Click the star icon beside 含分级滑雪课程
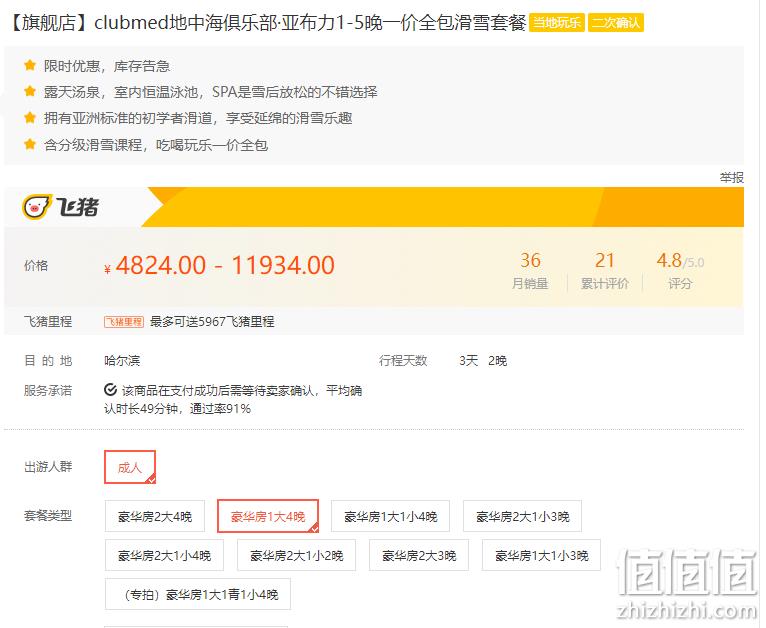766x628 pixels. [30, 144]
